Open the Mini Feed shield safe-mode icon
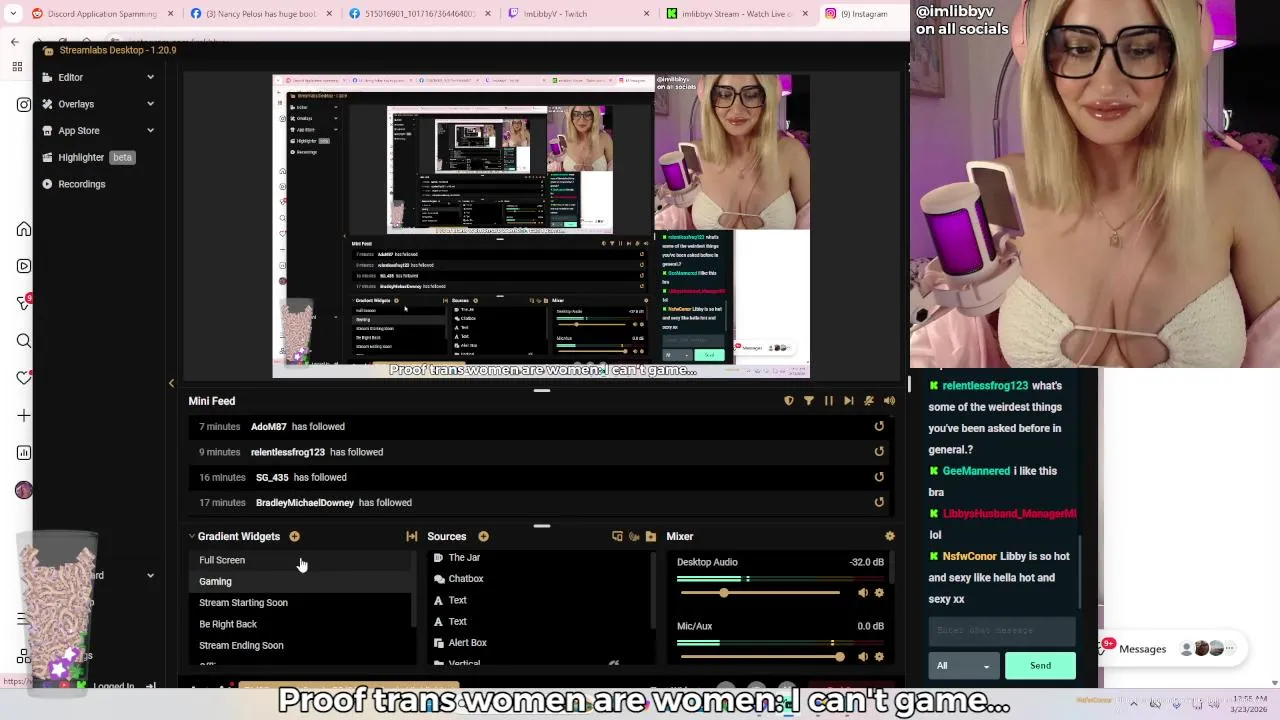1280x720 pixels. click(789, 401)
